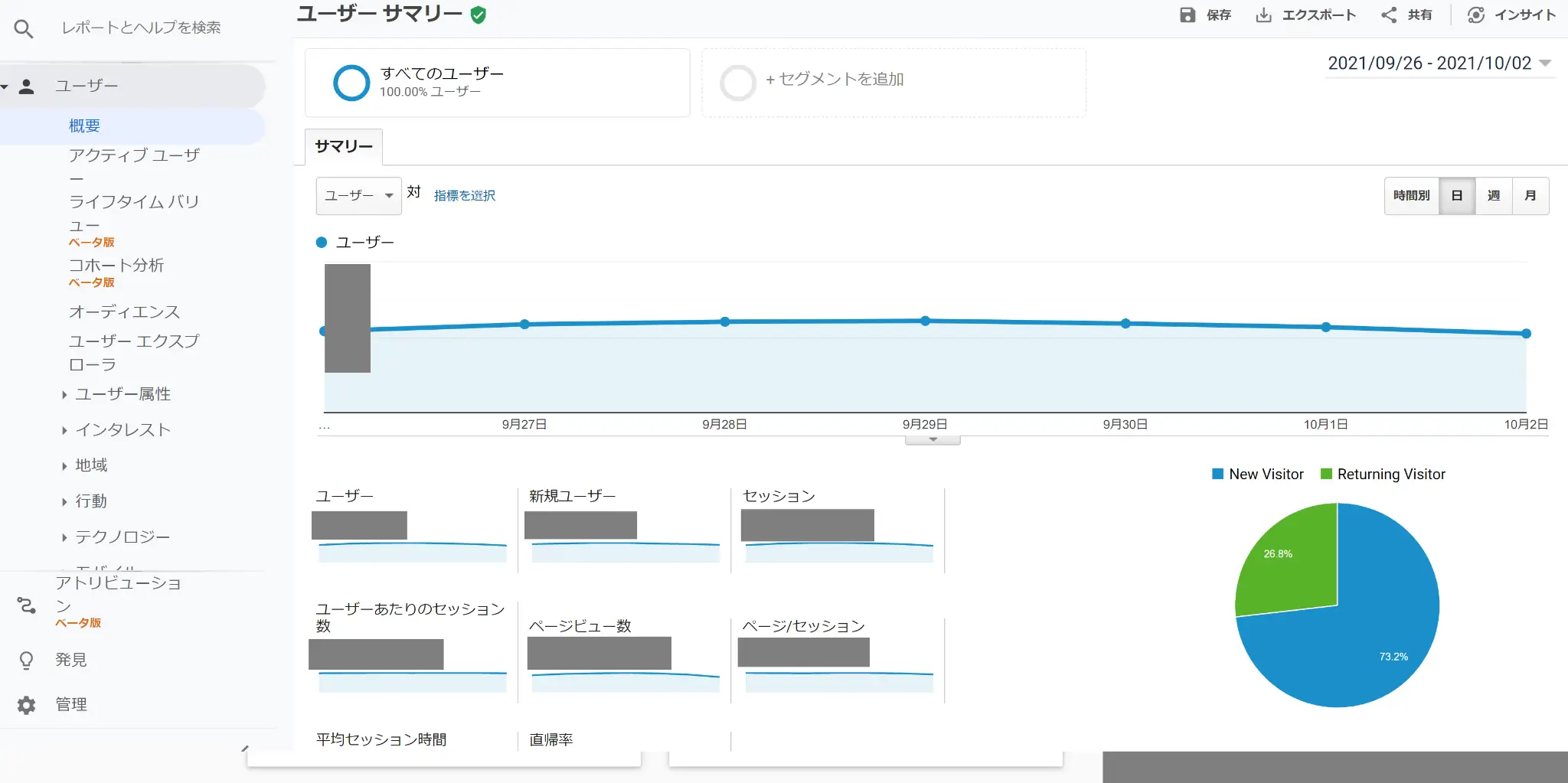Click the green verified shield icon

point(479,15)
